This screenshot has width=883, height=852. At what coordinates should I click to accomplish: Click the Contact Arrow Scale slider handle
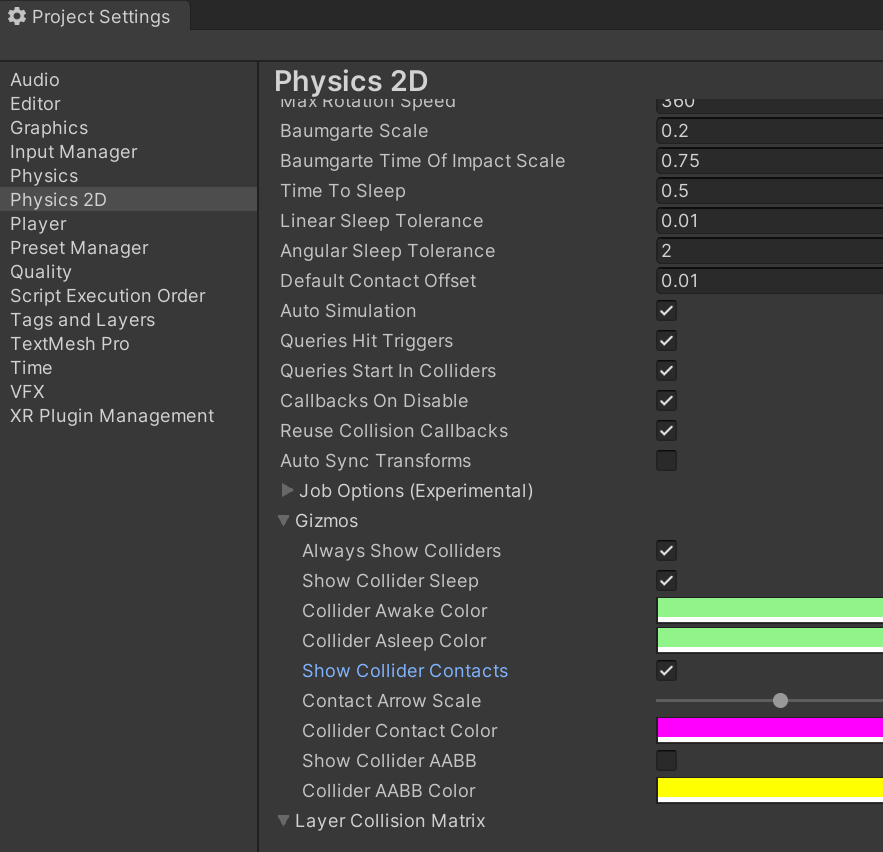[x=780, y=701]
